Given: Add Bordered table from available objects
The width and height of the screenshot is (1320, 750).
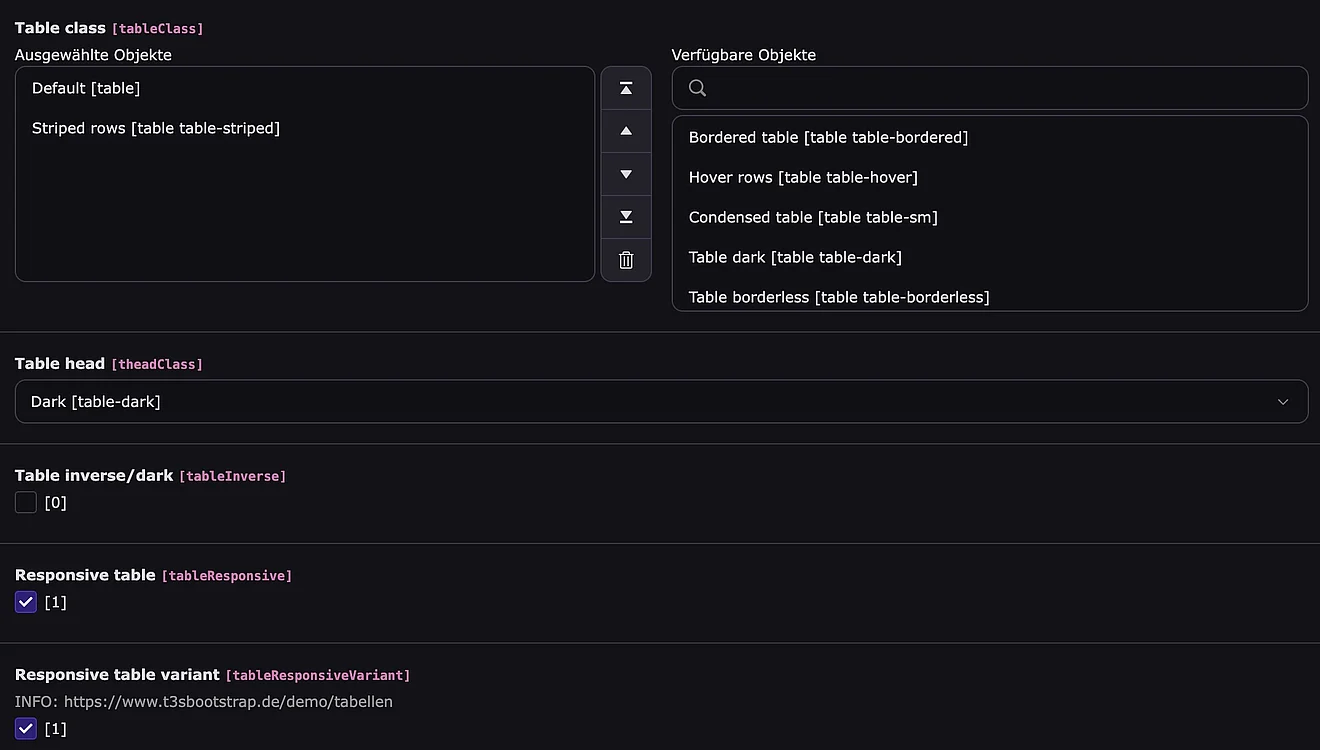Looking at the screenshot, I should click(x=828, y=137).
